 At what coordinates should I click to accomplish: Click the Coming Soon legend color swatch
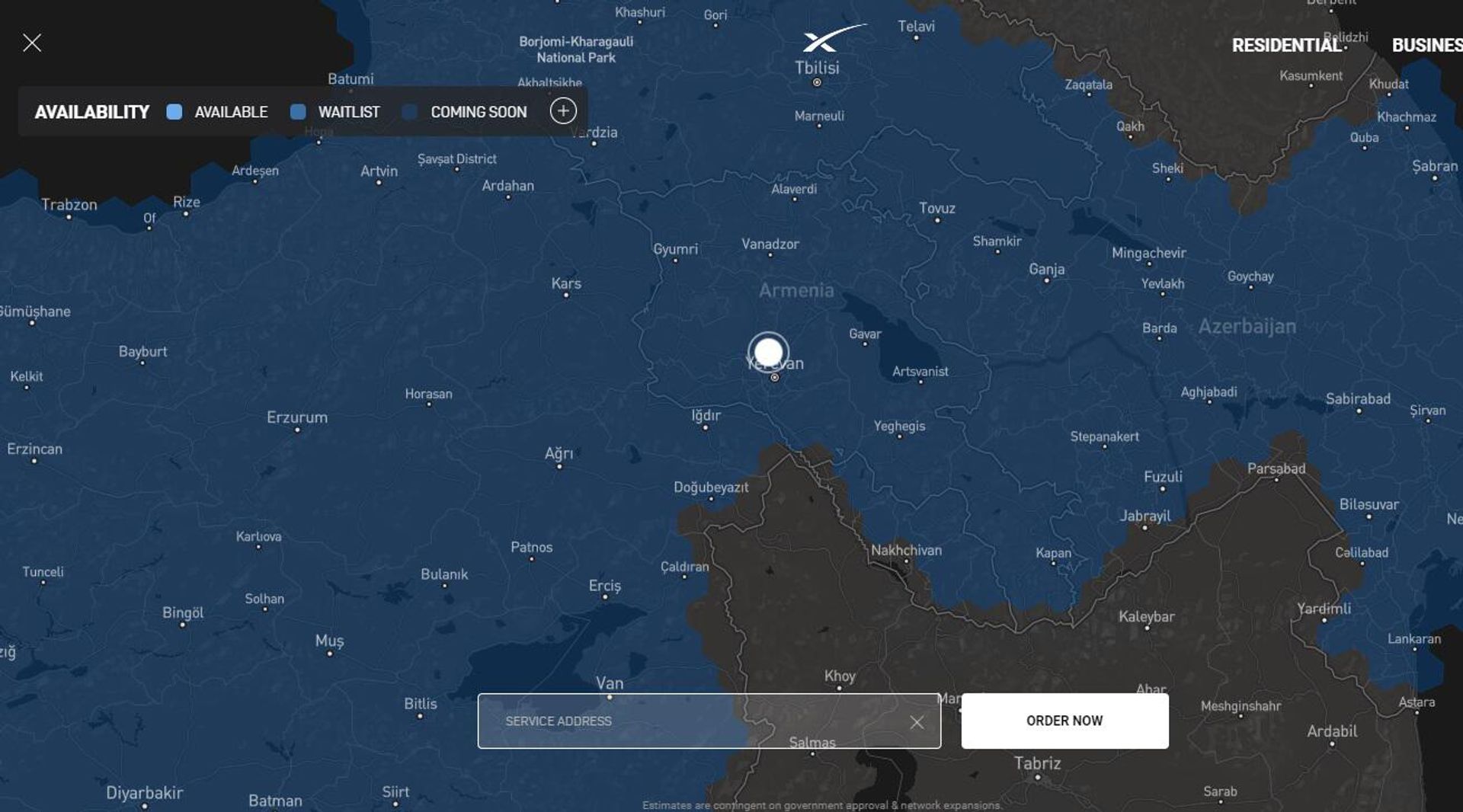click(x=410, y=112)
